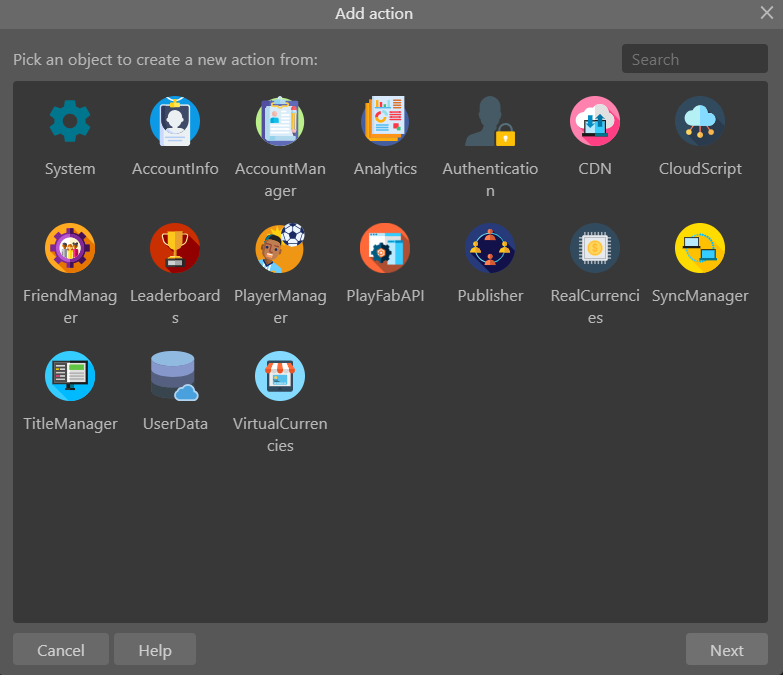The image size is (783, 675).
Task: Pick the Authentication user-lock icon
Action: (490, 121)
